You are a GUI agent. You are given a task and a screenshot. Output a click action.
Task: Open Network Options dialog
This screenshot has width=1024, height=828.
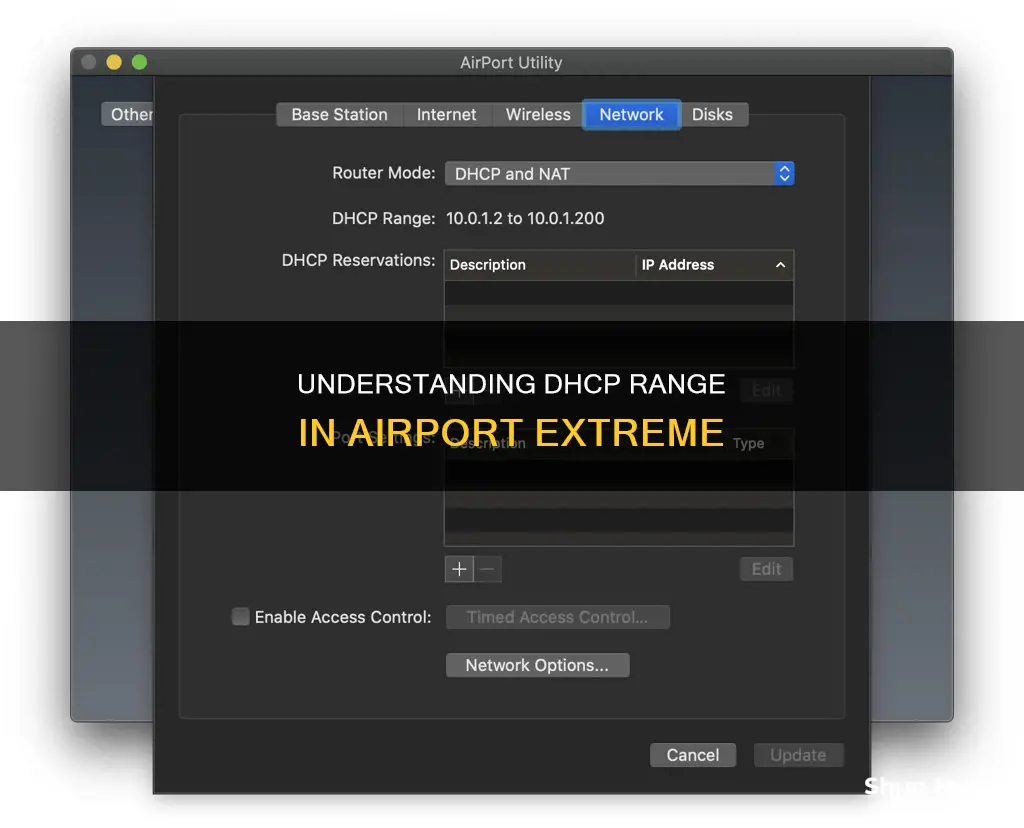pyautogui.click(x=537, y=665)
